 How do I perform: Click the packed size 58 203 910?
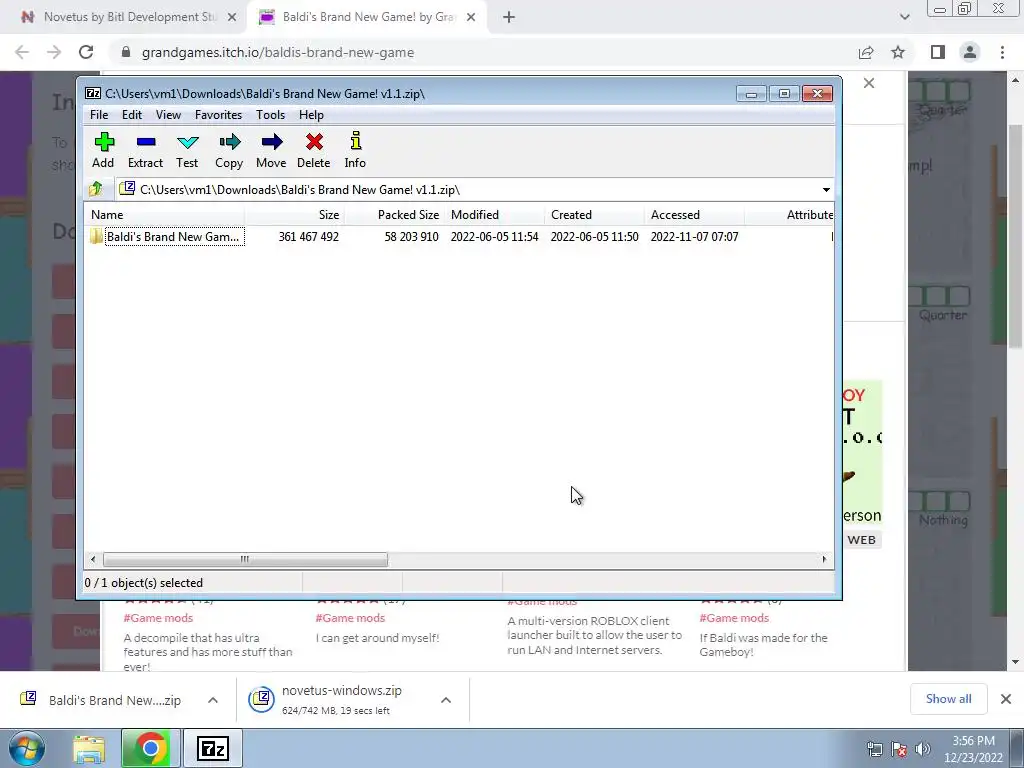click(x=411, y=236)
